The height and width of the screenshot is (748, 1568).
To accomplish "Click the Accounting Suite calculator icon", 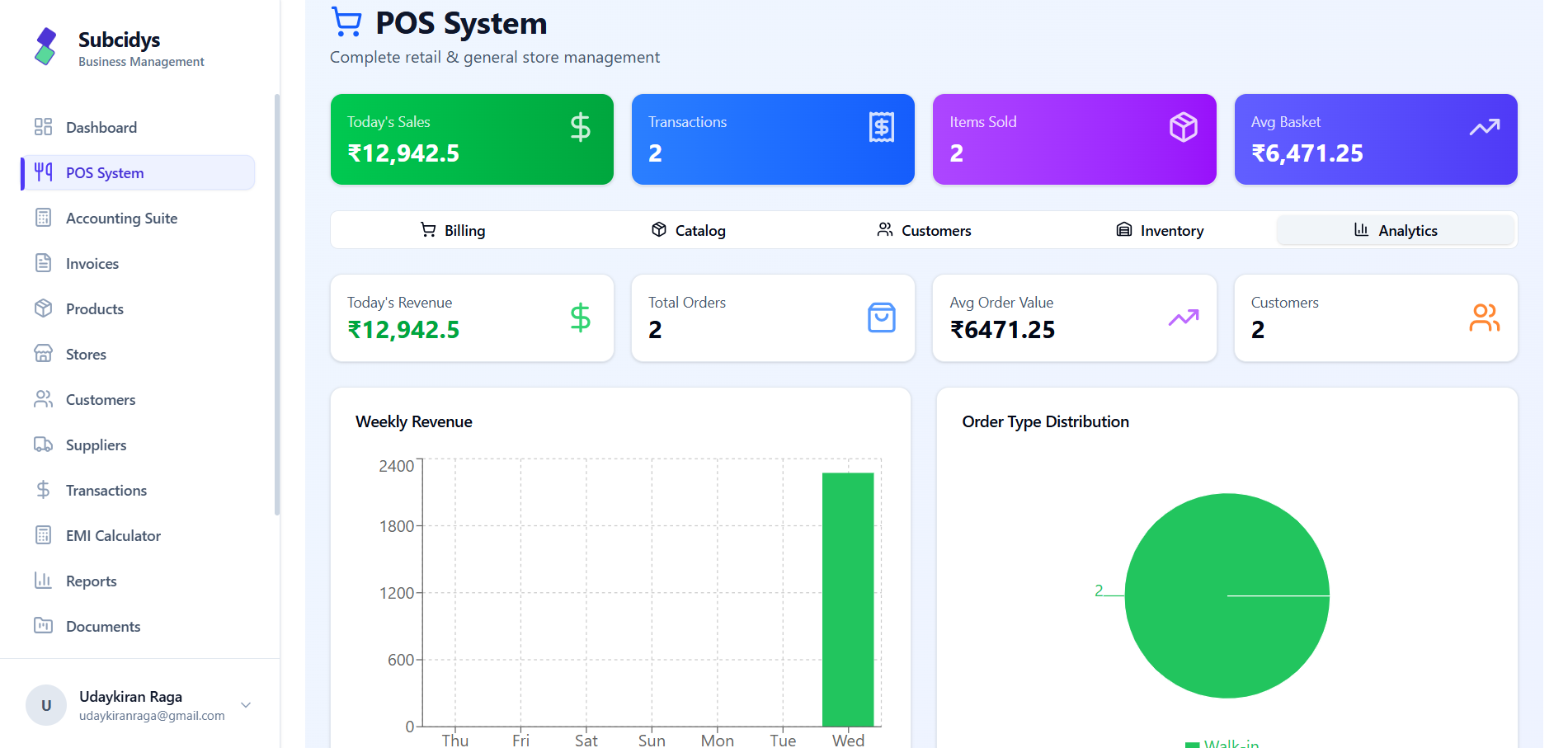I will [x=43, y=218].
